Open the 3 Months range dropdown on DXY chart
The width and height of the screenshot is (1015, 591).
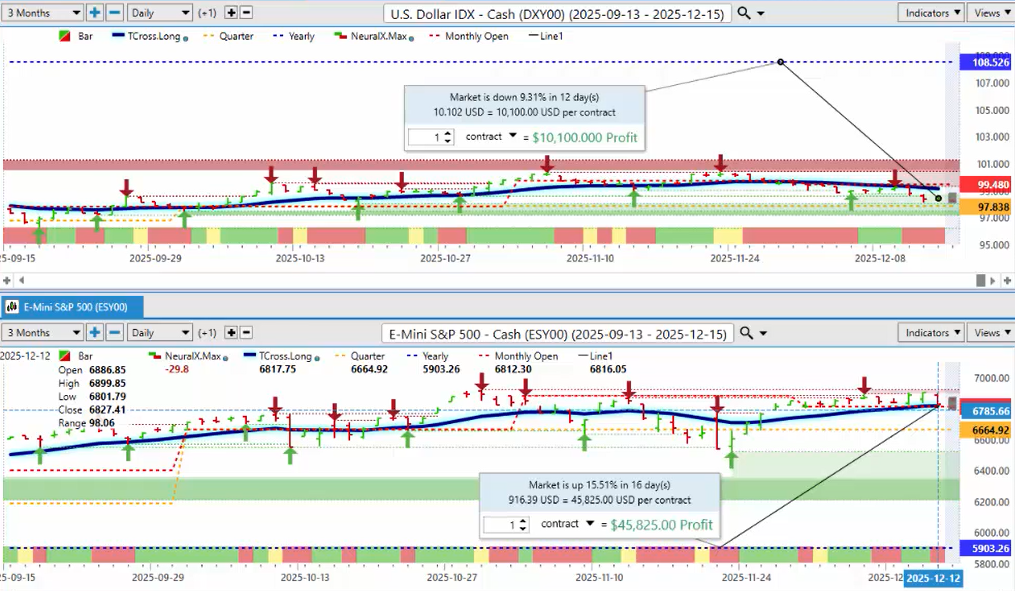pos(43,13)
